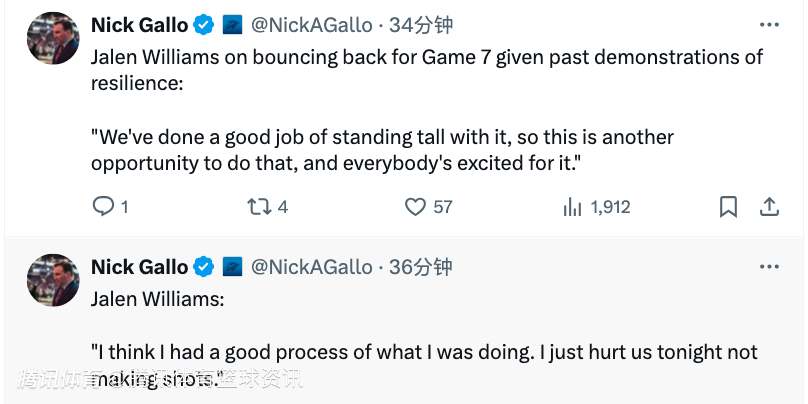The width and height of the screenshot is (808, 404).
Task: Open more options for the second tweet
Action: (x=768, y=267)
